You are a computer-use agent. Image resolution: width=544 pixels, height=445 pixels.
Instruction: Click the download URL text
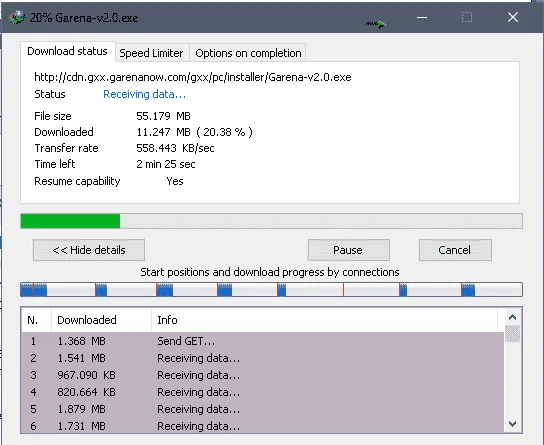[x=193, y=77]
